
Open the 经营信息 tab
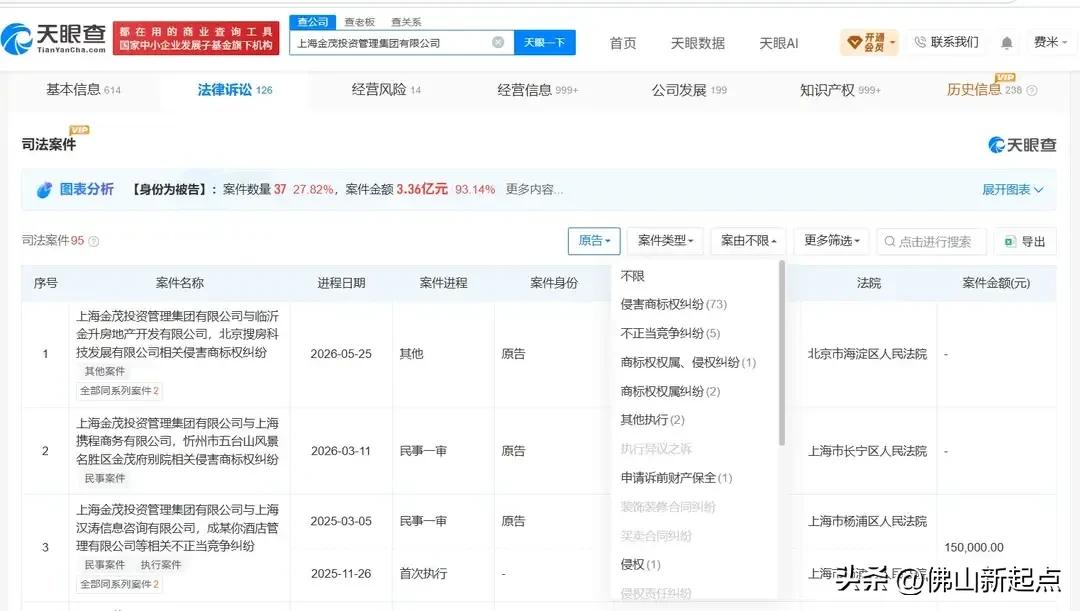(x=538, y=90)
